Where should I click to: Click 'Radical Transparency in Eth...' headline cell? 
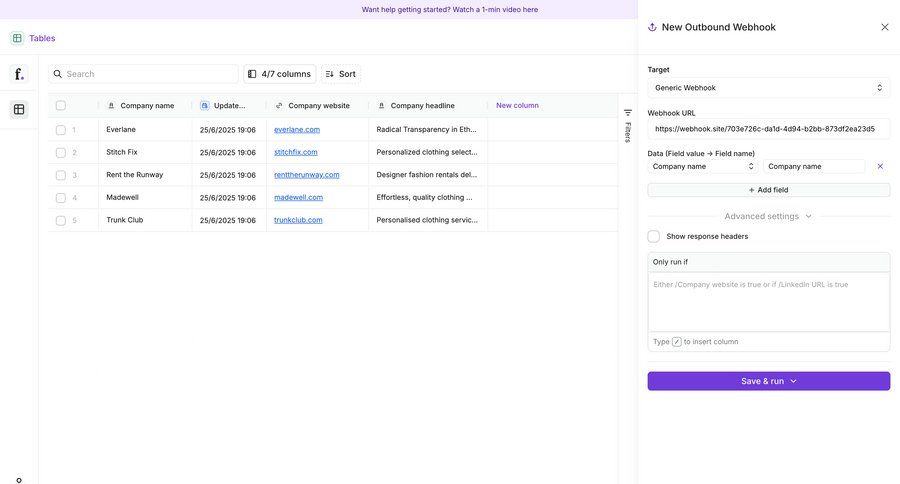428,130
